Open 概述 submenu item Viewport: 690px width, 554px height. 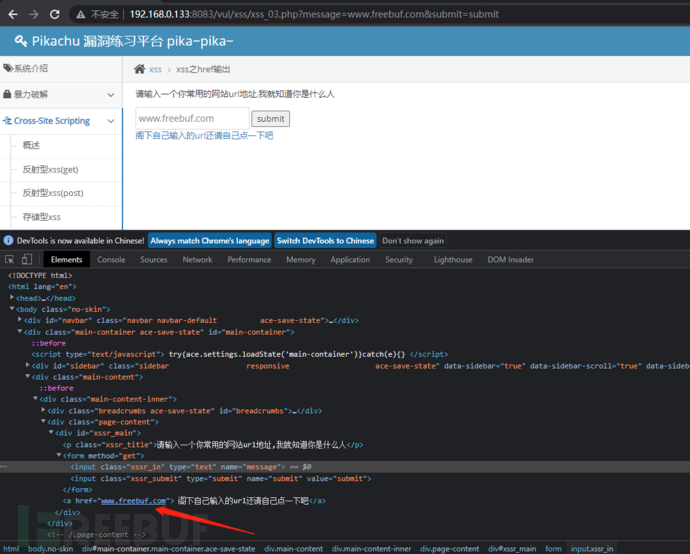click(31, 145)
